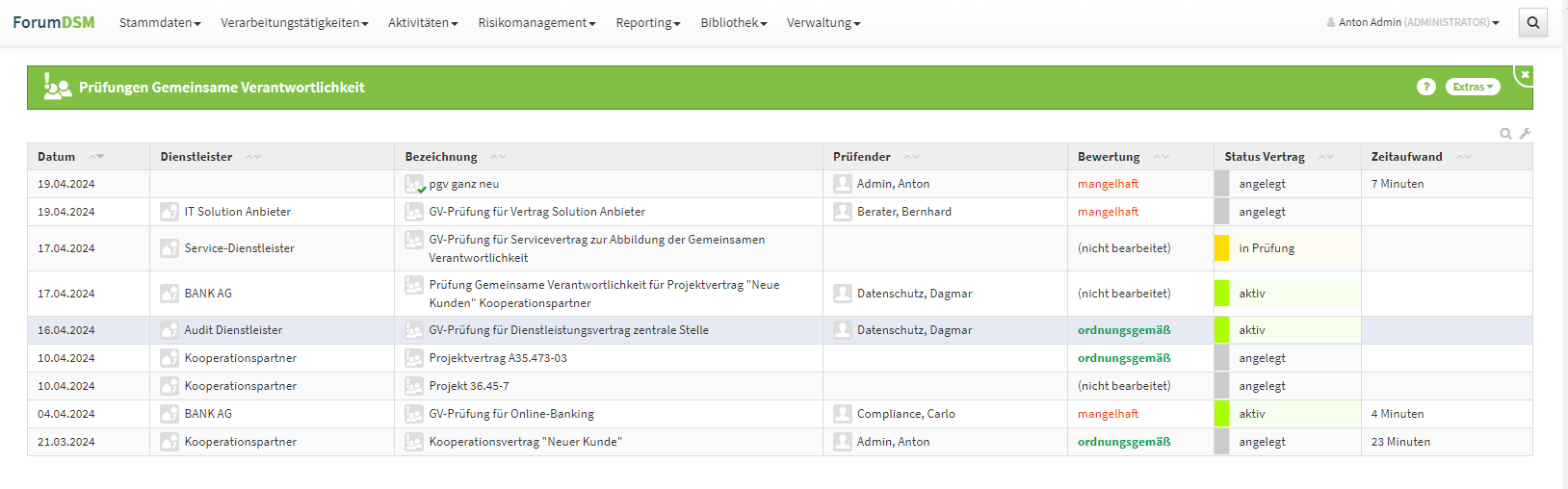Click the table search magnifier icon
The image size is (1568, 489).
click(1505, 134)
